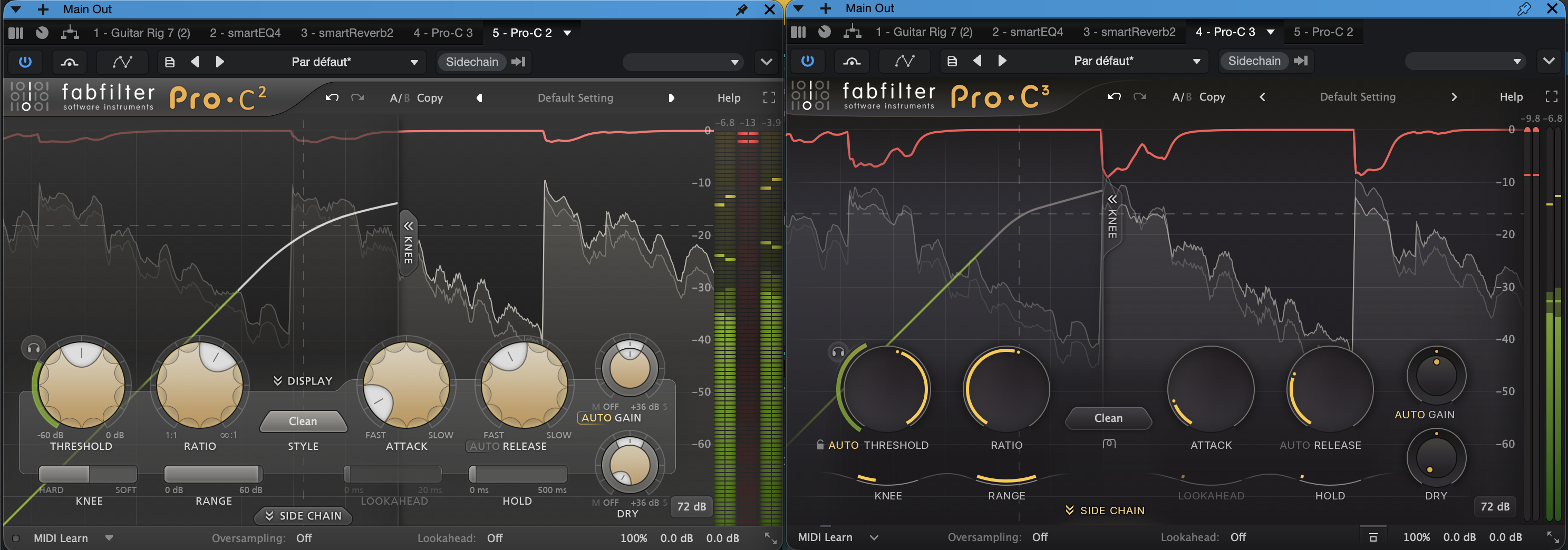Expand the SIDE CHAIN panel in Pro-C 2
1568x550 pixels.
tap(303, 515)
